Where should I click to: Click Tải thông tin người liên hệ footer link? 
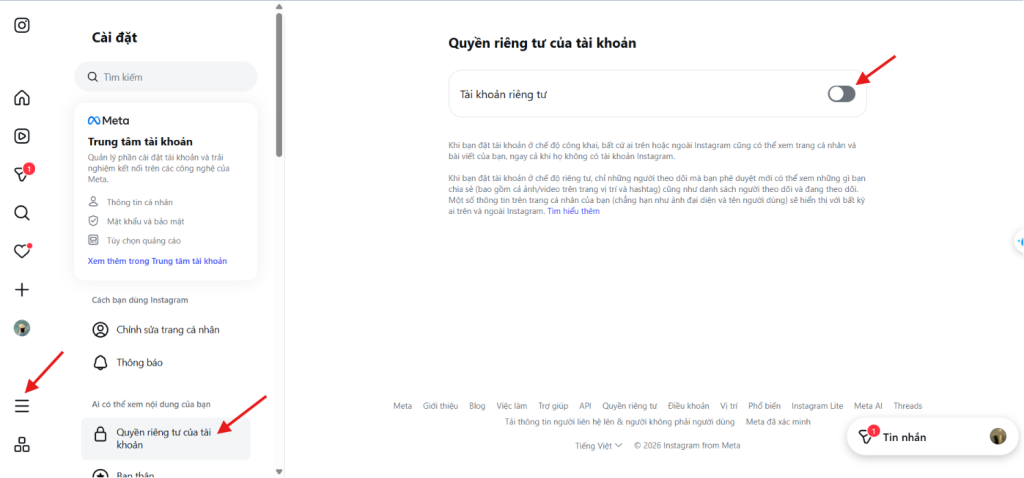point(620,422)
